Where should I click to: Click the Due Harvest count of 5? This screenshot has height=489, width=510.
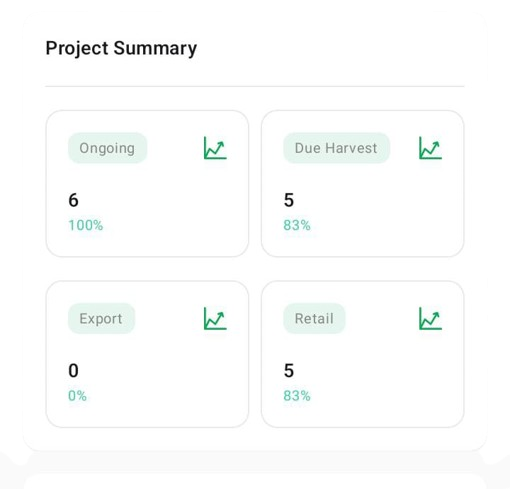coord(289,200)
